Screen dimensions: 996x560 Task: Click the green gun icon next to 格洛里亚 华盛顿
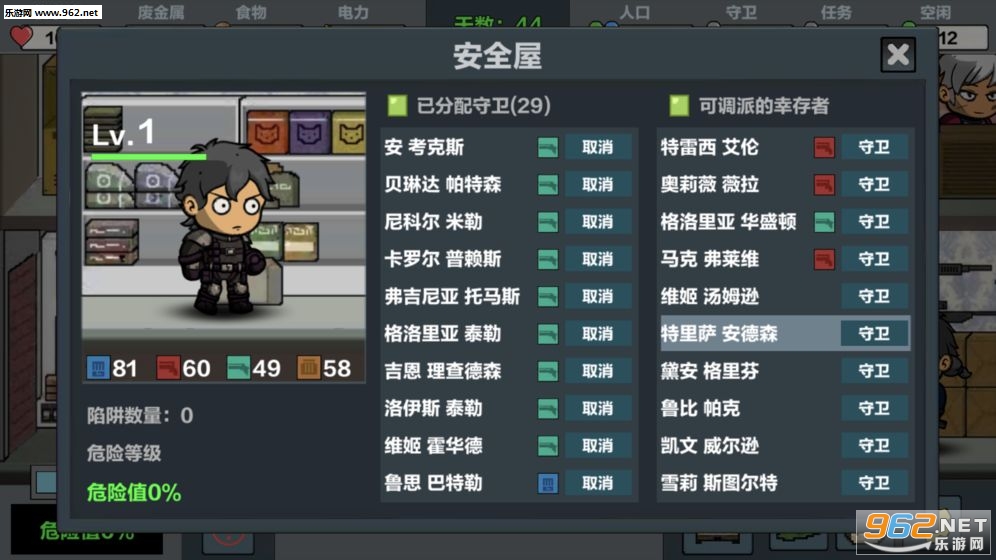(x=824, y=222)
